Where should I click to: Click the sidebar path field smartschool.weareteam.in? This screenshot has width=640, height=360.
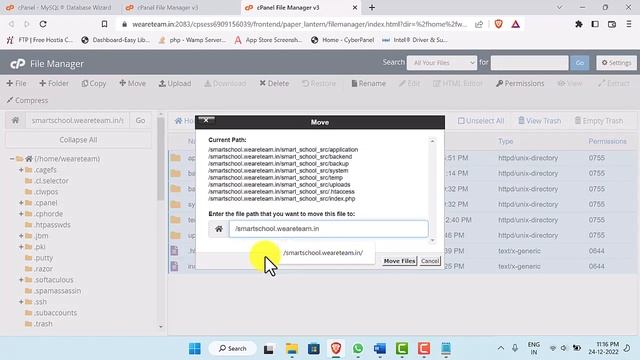tap(78, 120)
